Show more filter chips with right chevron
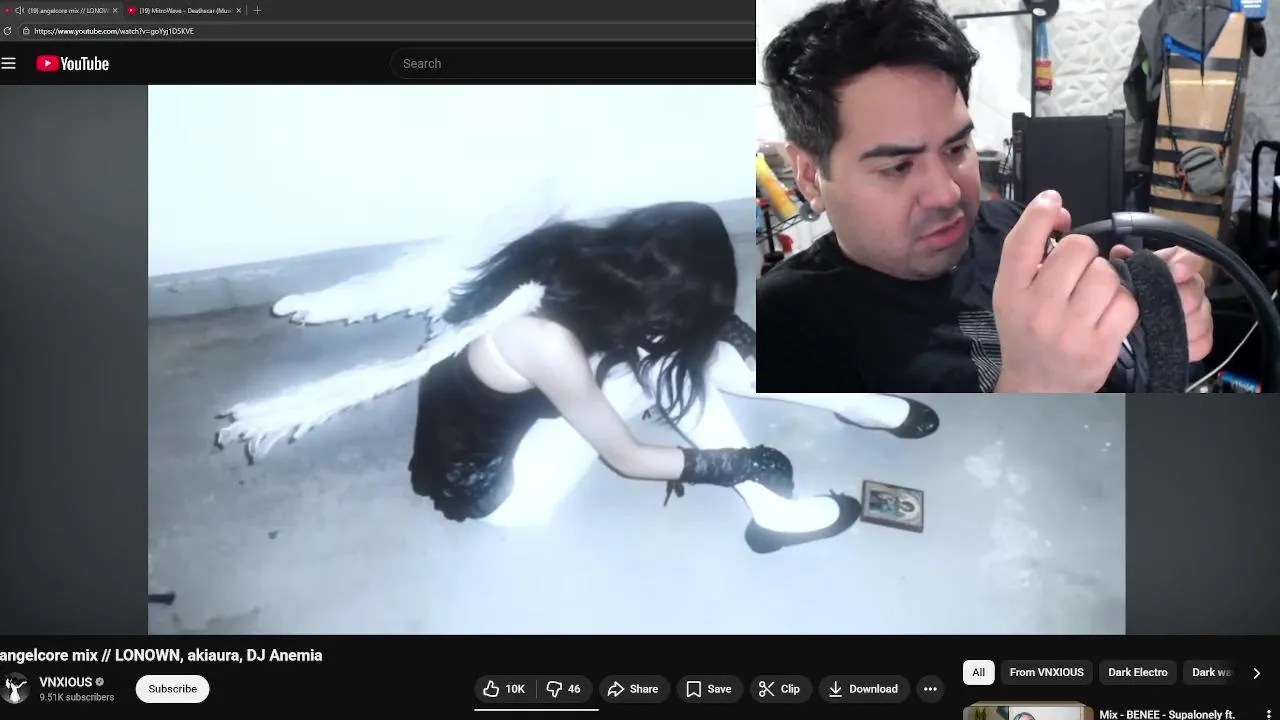The height and width of the screenshot is (720, 1280). (1256, 673)
